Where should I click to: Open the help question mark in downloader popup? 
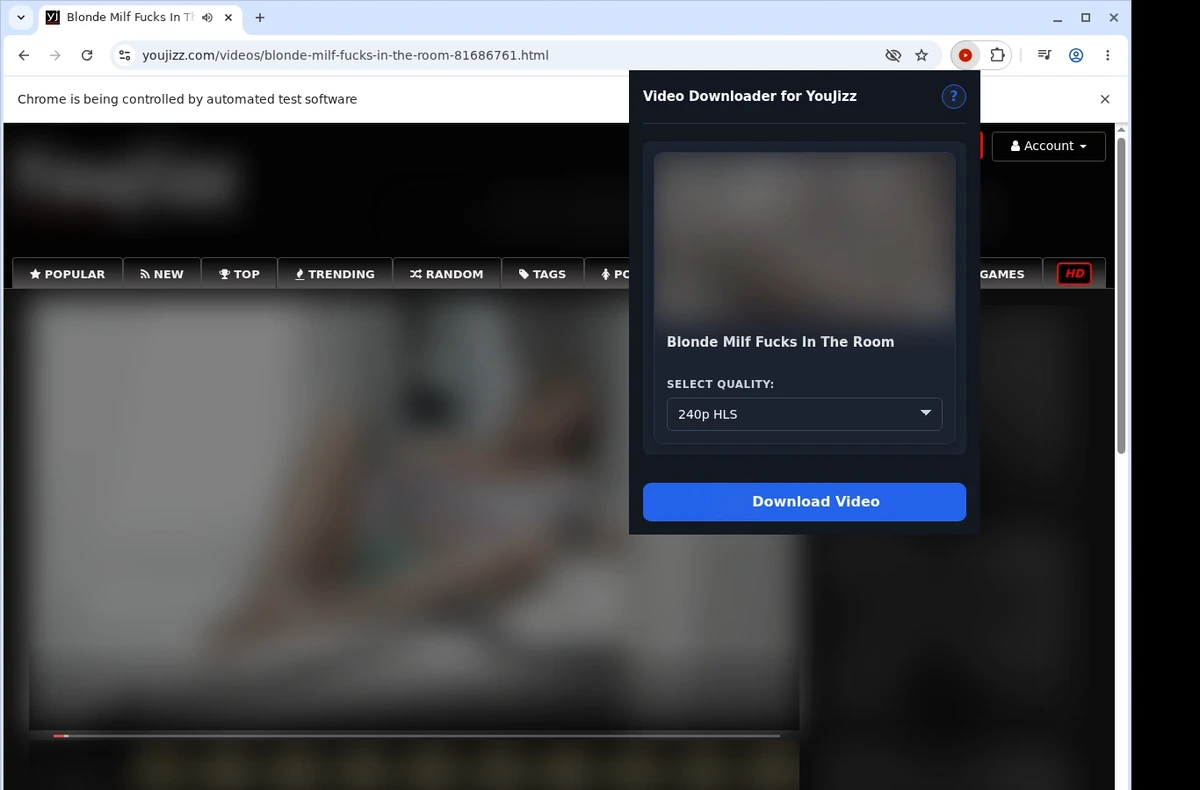(x=954, y=96)
